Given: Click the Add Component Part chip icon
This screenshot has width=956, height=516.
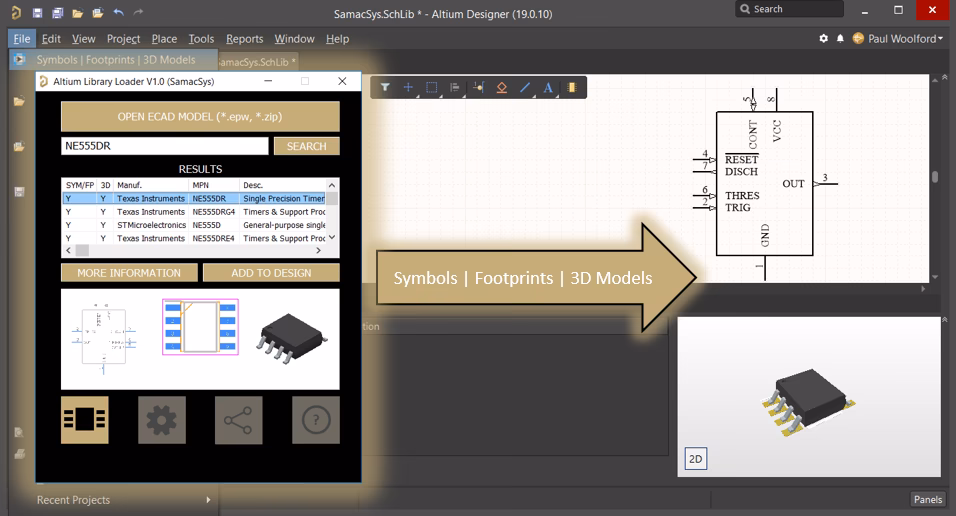Looking at the screenshot, I should click(x=572, y=88).
